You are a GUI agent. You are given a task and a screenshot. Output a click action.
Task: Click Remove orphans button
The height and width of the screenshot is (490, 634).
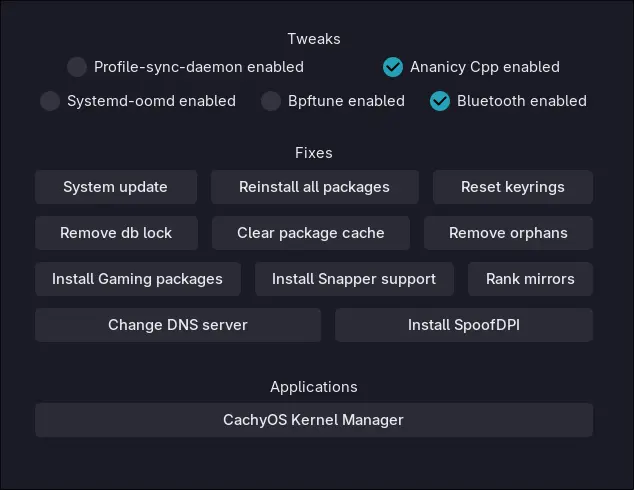pos(508,233)
